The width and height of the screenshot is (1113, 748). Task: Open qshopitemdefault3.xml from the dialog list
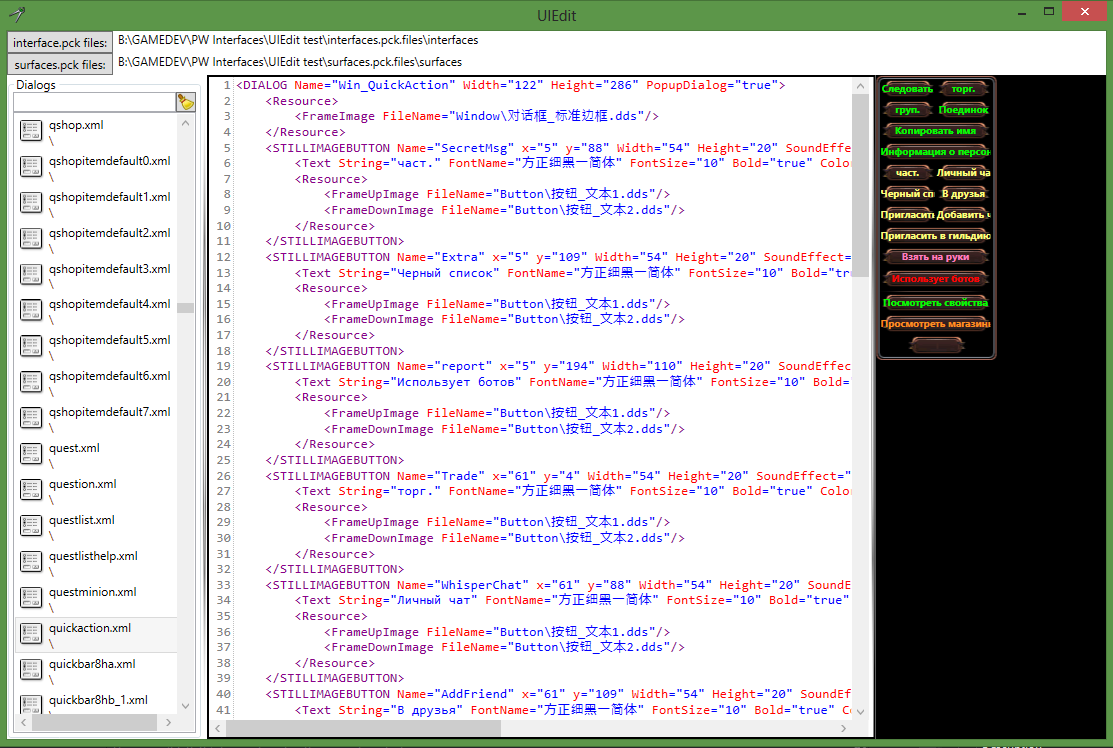click(x=109, y=269)
